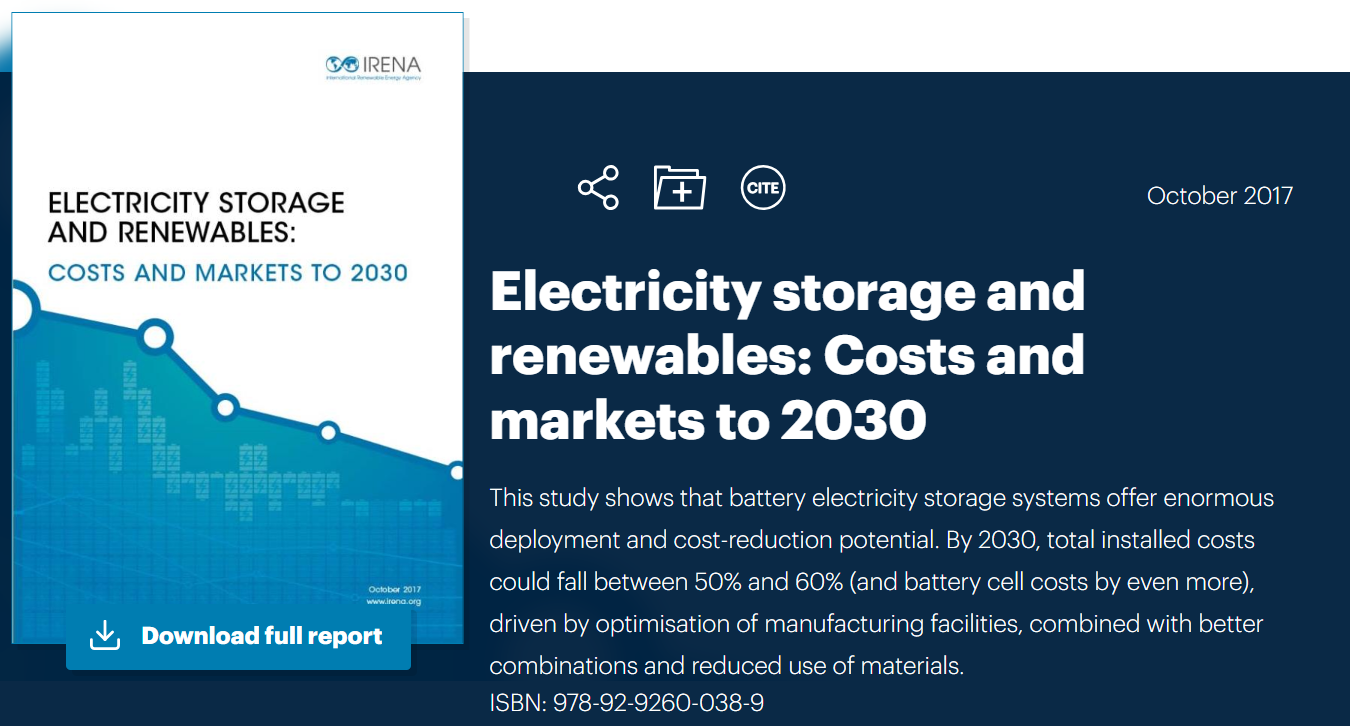Image resolution: width=1350 pixels, height=726 pixels.
Task: Click "International Renewable Energy Agency" text under logo
Action: coord(373,78)
